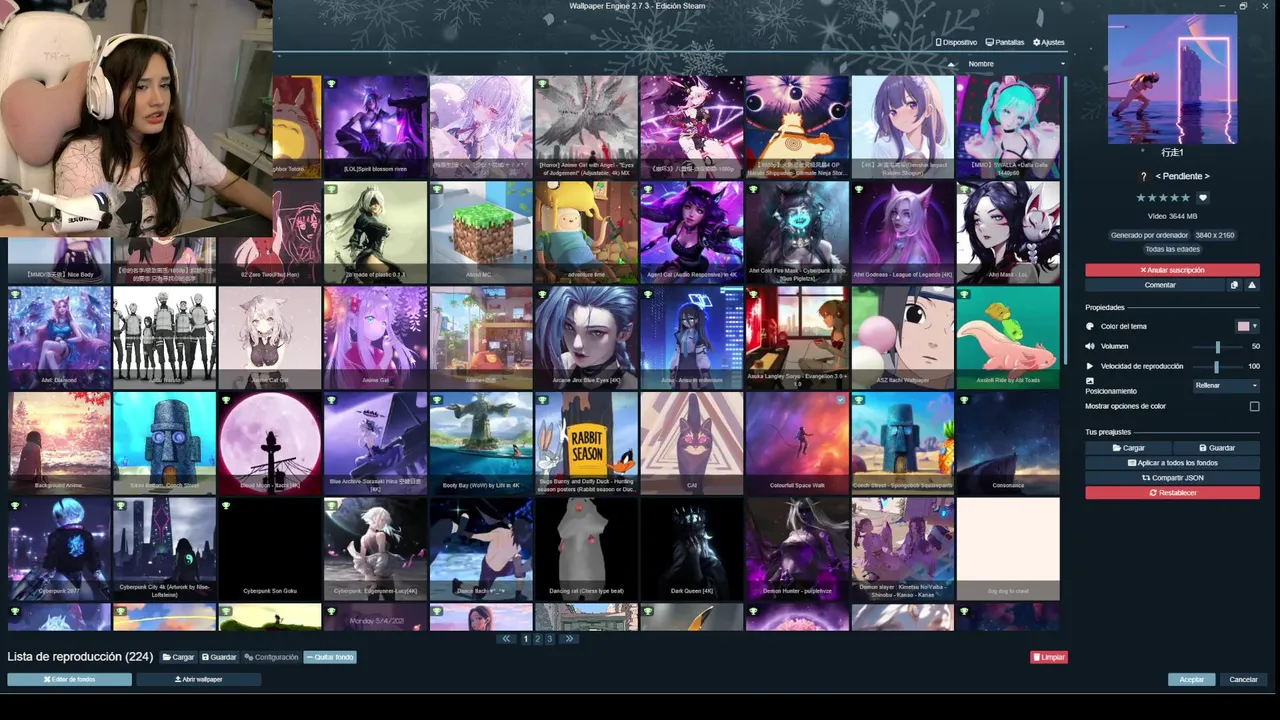Click the wallpaper preview image in side panel
The height and width of the screenshot is (720, 1280).
tap(1172, 79)
